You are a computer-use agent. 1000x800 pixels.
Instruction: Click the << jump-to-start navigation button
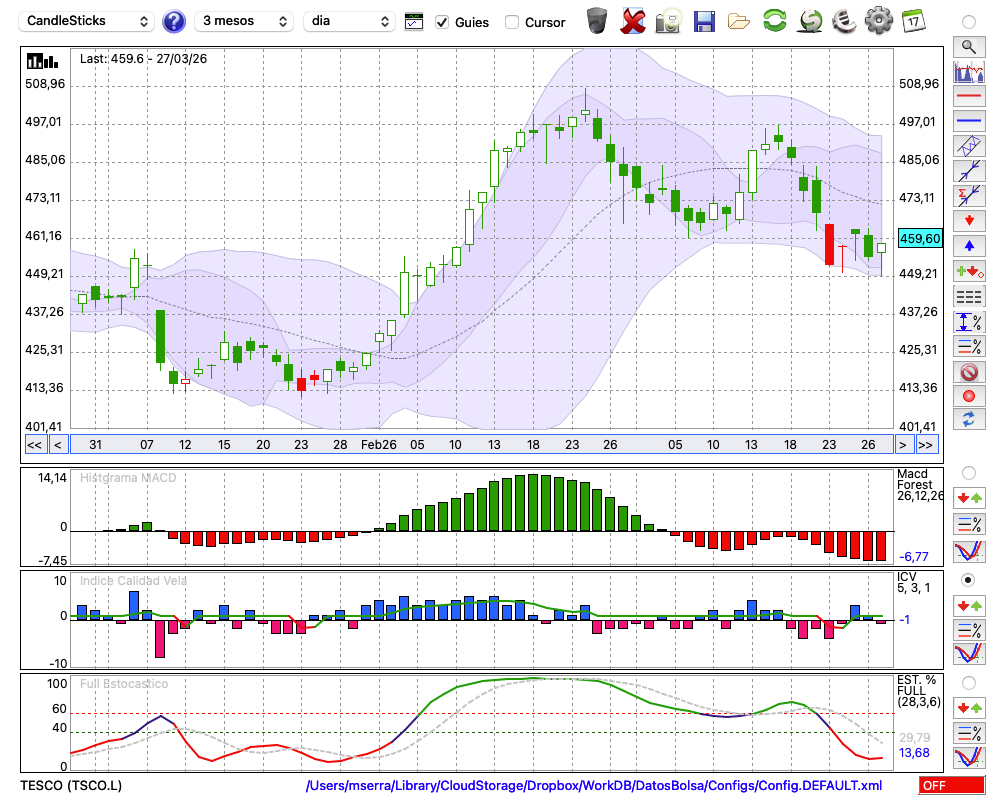click(x=34, y=444)
